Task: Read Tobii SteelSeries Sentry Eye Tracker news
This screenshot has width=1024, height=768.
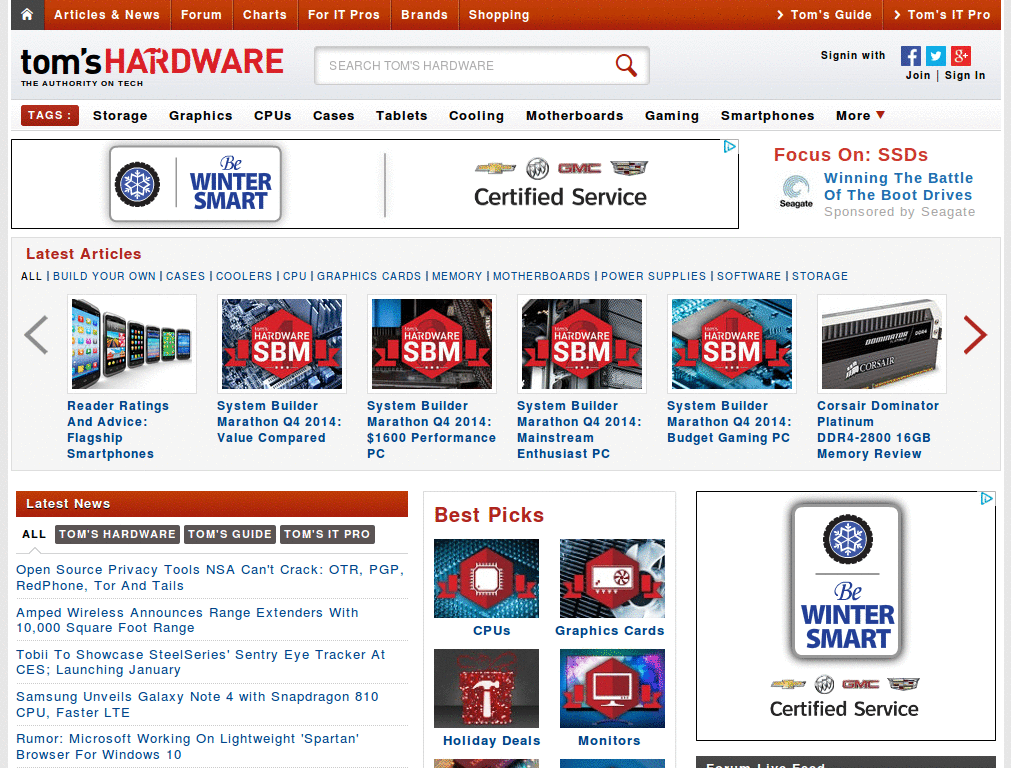Action: [200, 662]
